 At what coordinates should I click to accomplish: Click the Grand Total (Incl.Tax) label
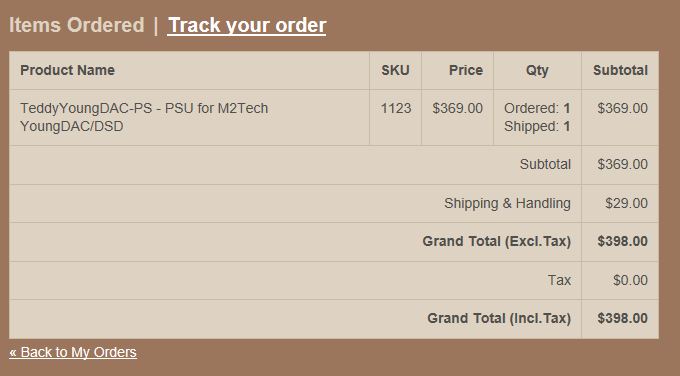(x=499, y=318)
